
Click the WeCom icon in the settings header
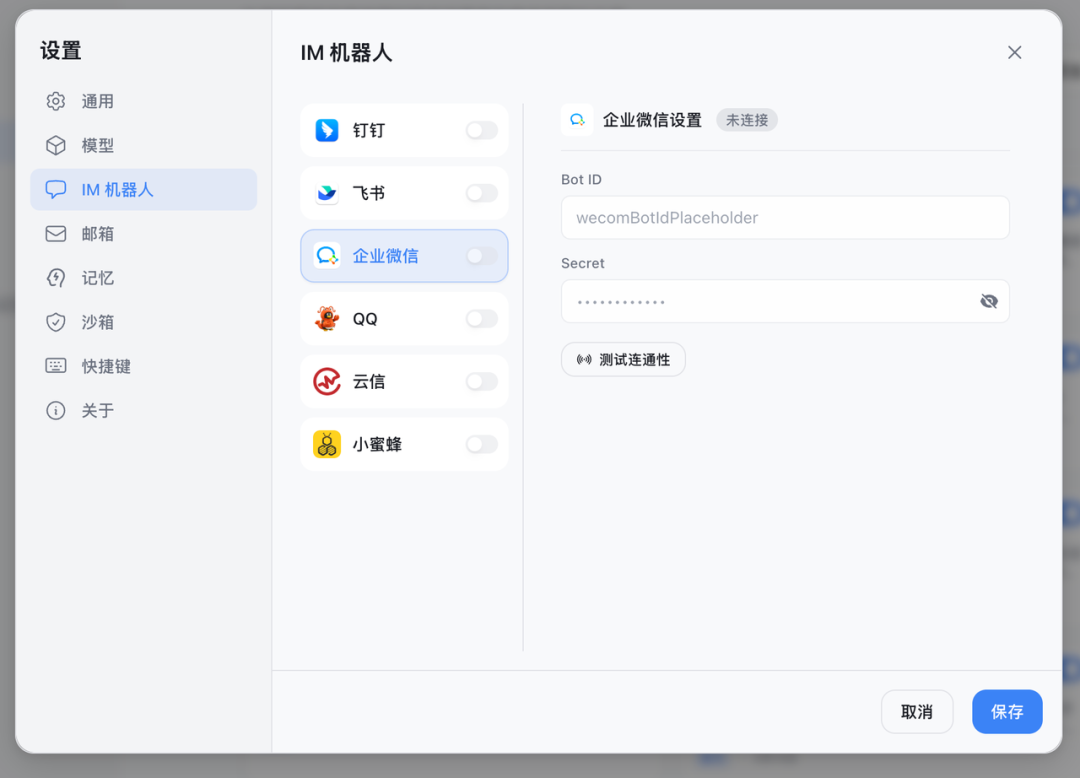577,120
